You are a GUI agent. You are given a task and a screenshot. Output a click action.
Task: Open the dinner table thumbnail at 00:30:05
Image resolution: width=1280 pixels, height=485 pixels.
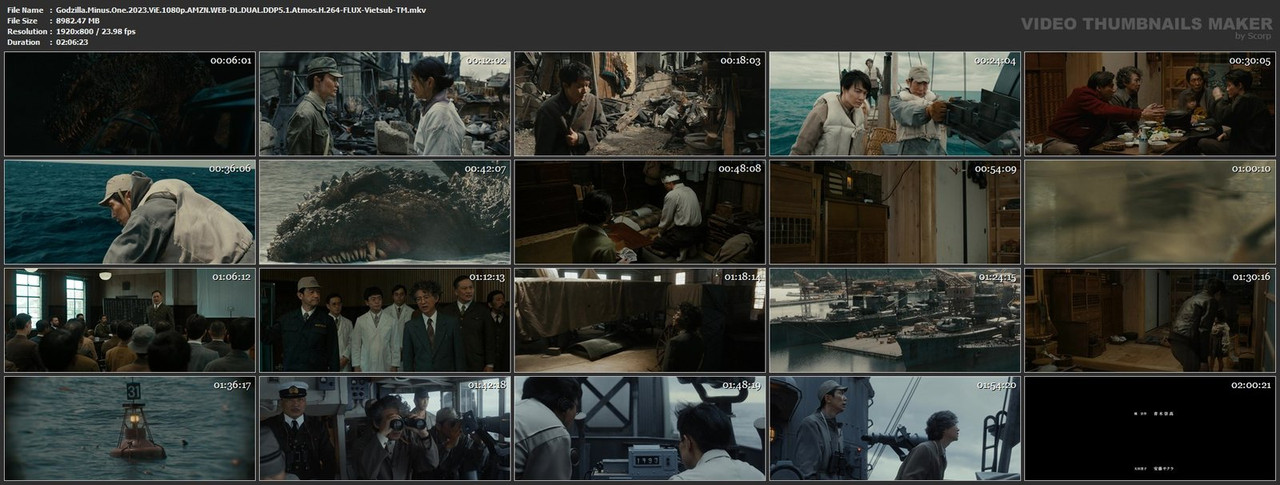1150,104
